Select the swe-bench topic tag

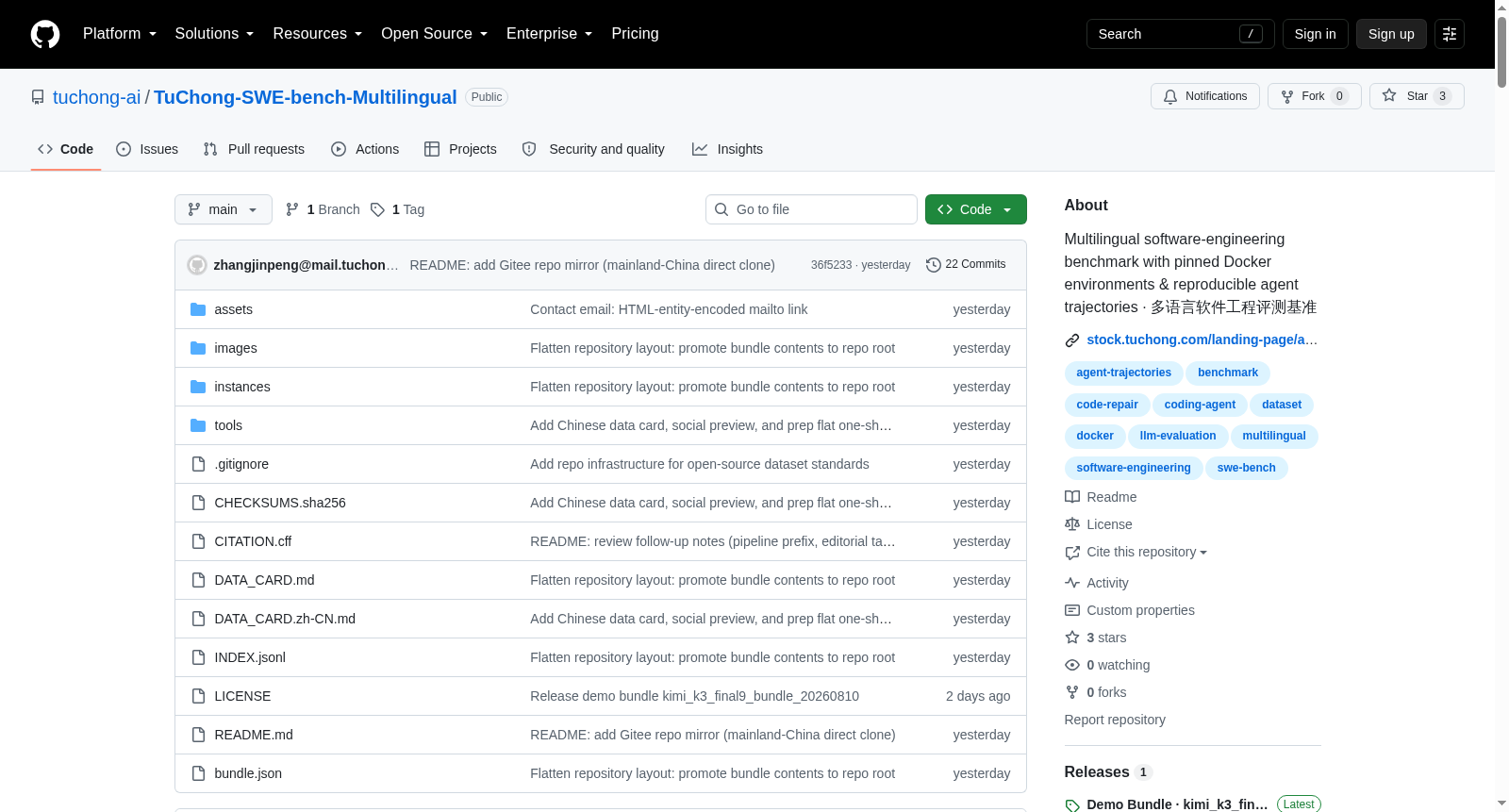point(1246,468)
